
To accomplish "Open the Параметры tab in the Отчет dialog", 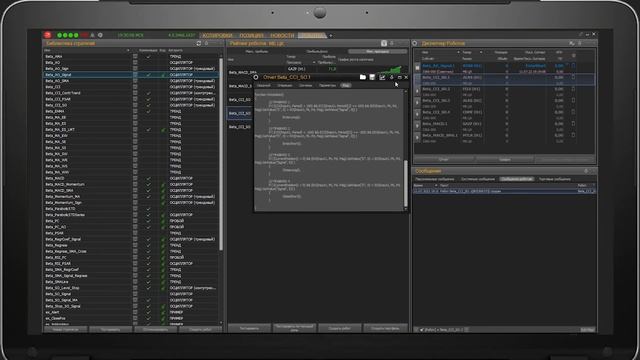I will pyautogui.click(x=327, y=85).
